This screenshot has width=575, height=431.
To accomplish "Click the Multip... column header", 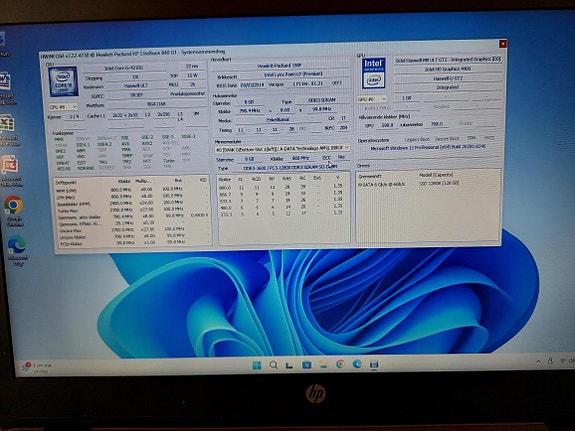I will tap(143, 181).
